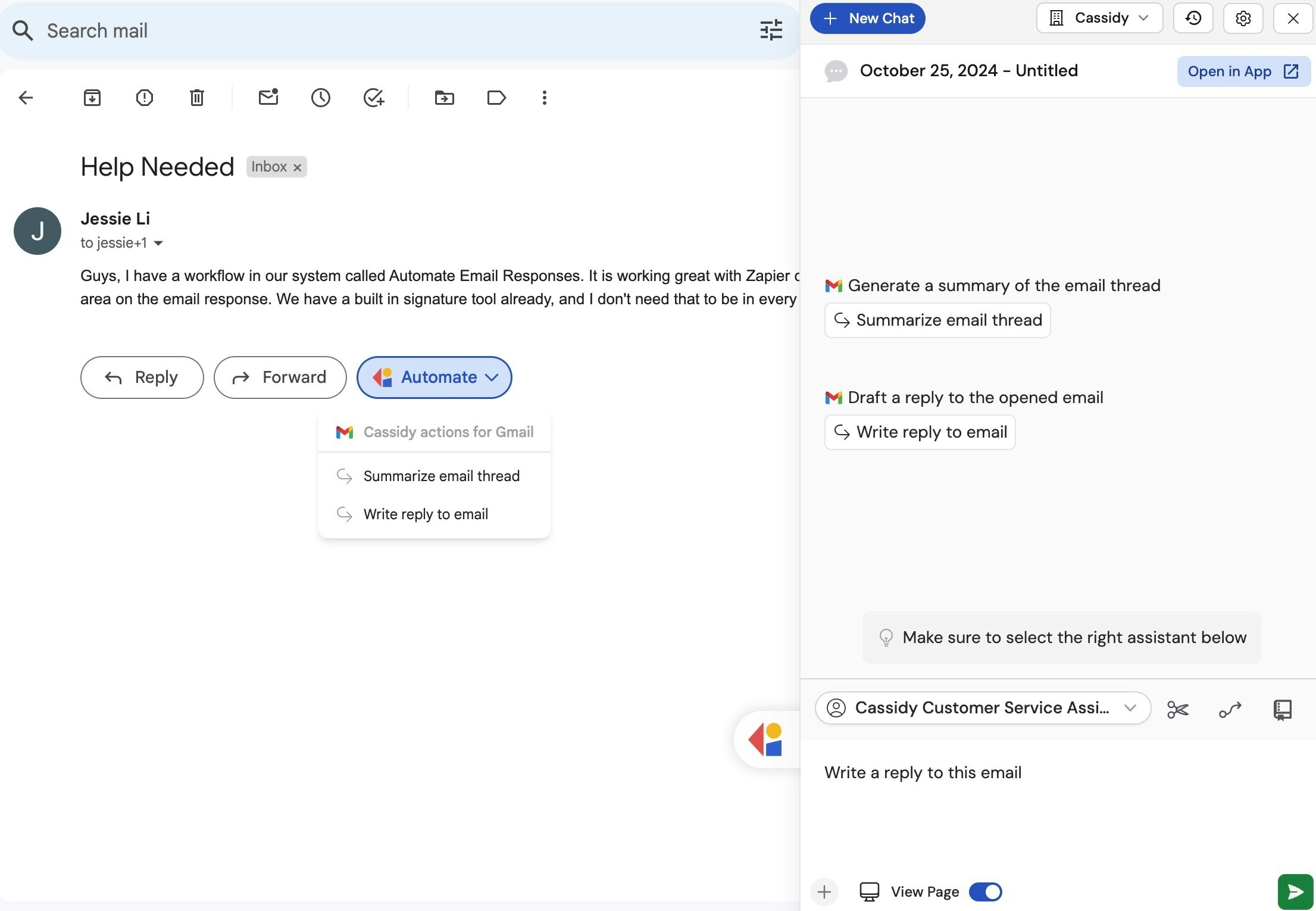View Cassidy chat history

[x=1192, y=18]
